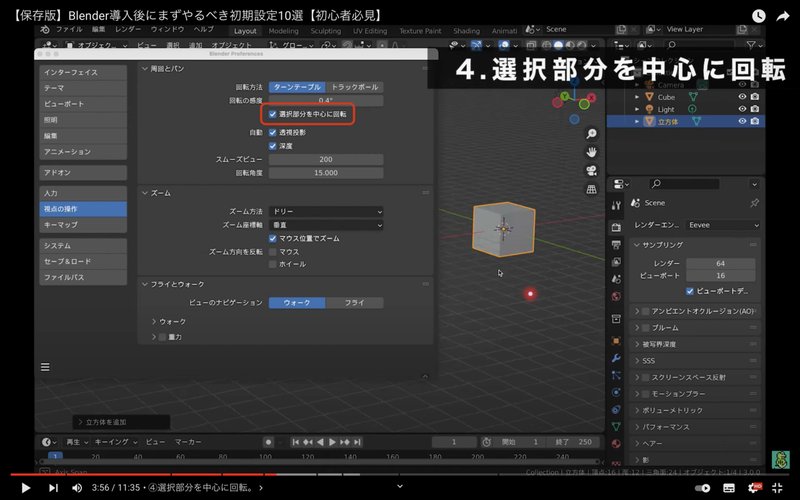800x500 pixels.
Task: Adjust the 回転の感度 0.4° slider
Action: [326, 101]
